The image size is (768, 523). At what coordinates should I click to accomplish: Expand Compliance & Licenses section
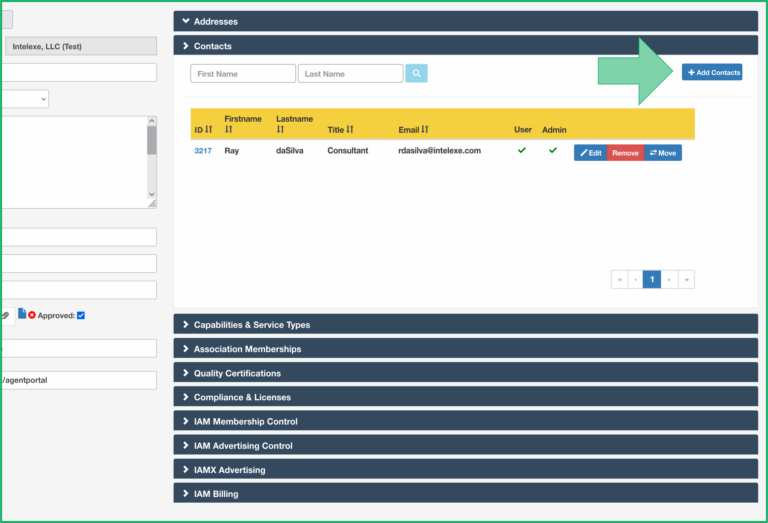(x=465, y=397)
